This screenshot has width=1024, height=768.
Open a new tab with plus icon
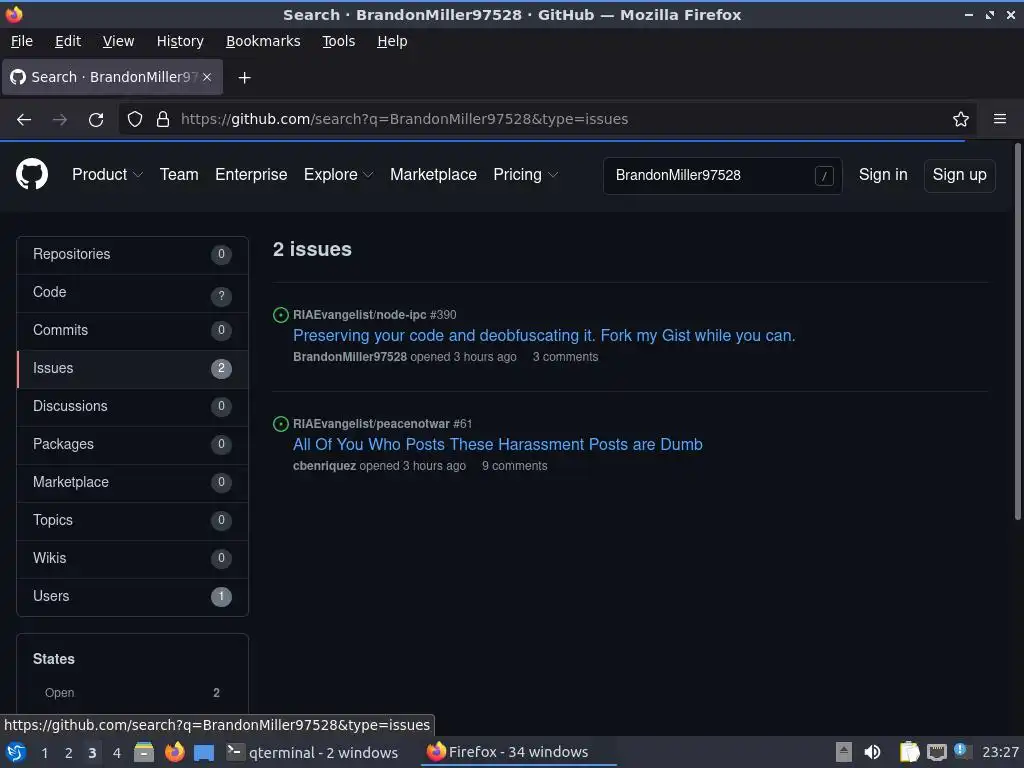244,78
